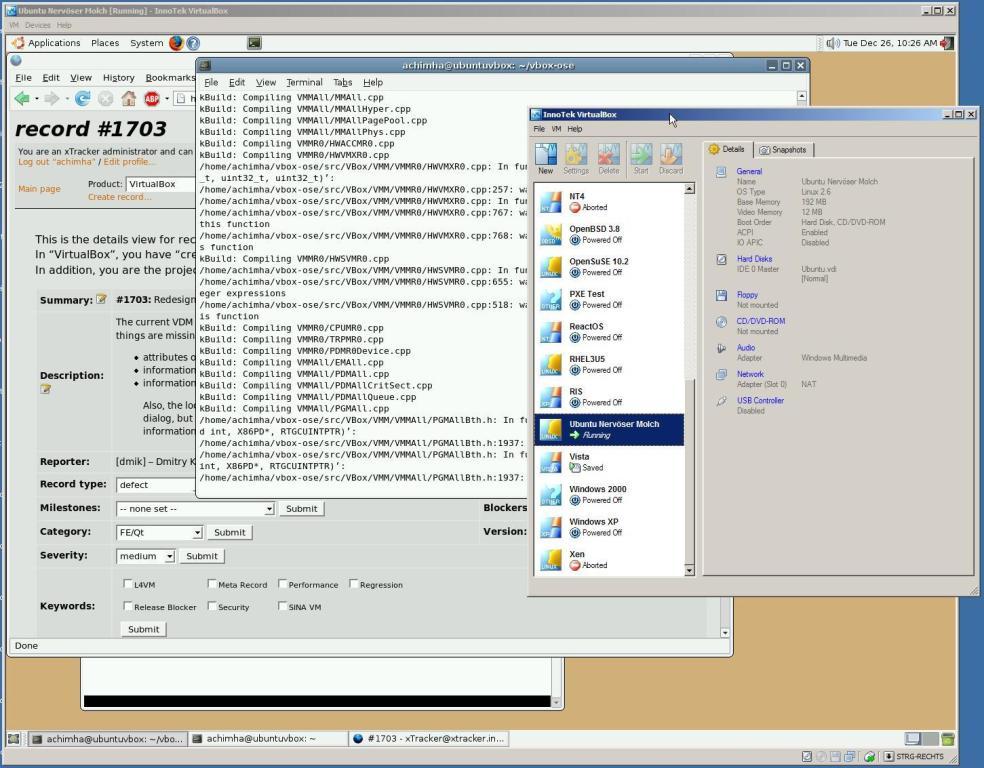984x768 pixels.
Task: Open the VM menu in InnoTek VirtualBox
Action: 556,129
